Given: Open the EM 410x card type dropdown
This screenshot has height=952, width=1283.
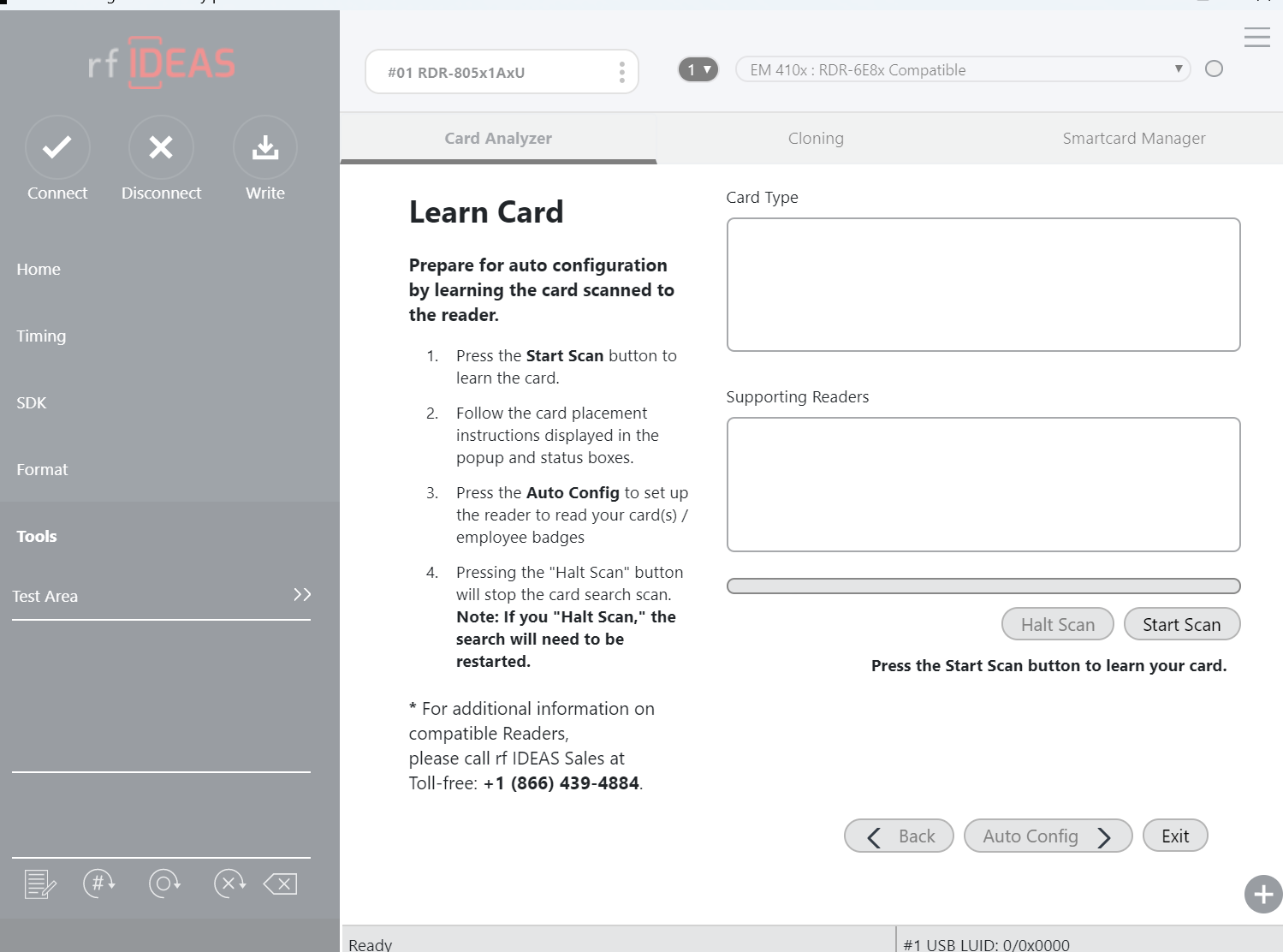Looking at the screenshot, I should (962, 70).
